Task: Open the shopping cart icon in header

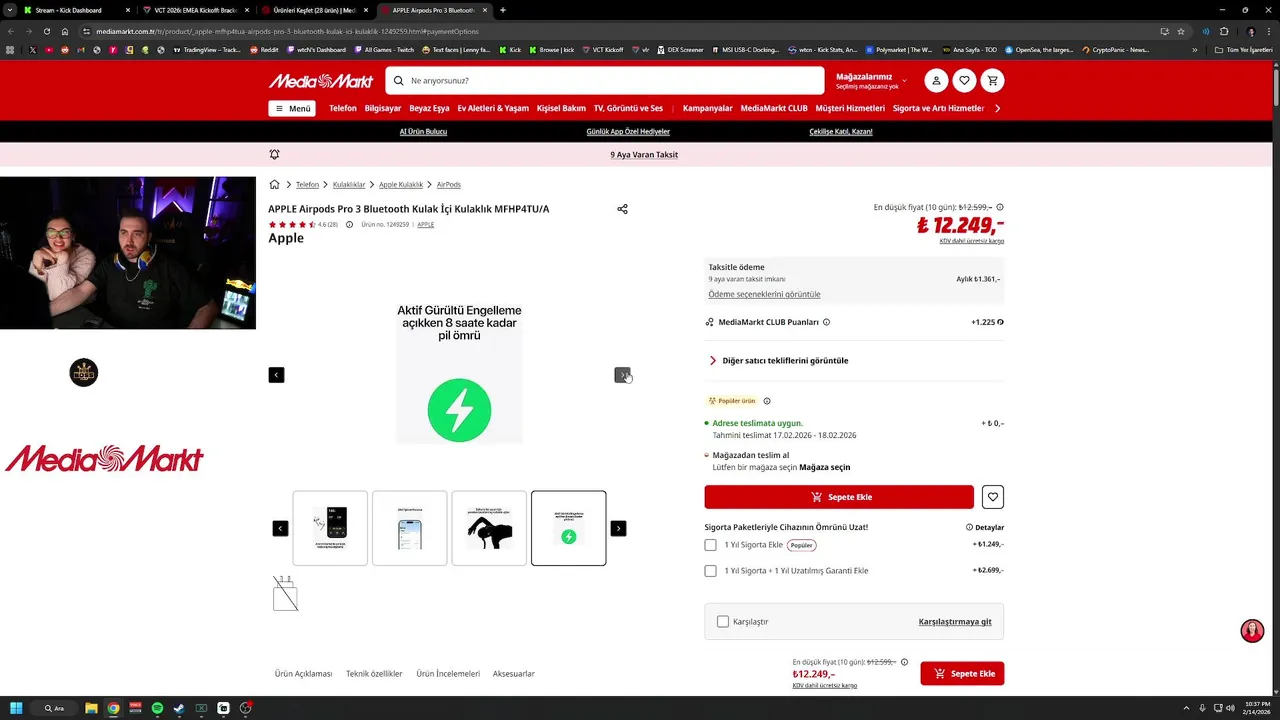Action: tap(992, 81)
